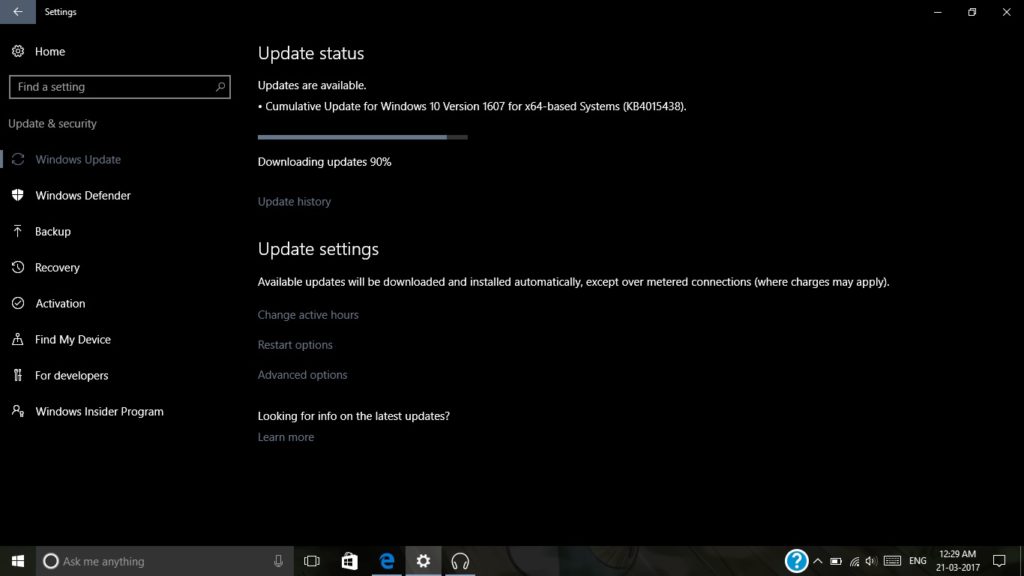The height and width of the screenshot is (576, 1024).
Task: Go back with the Settings back arrow
Action: (x=18, y=12)
